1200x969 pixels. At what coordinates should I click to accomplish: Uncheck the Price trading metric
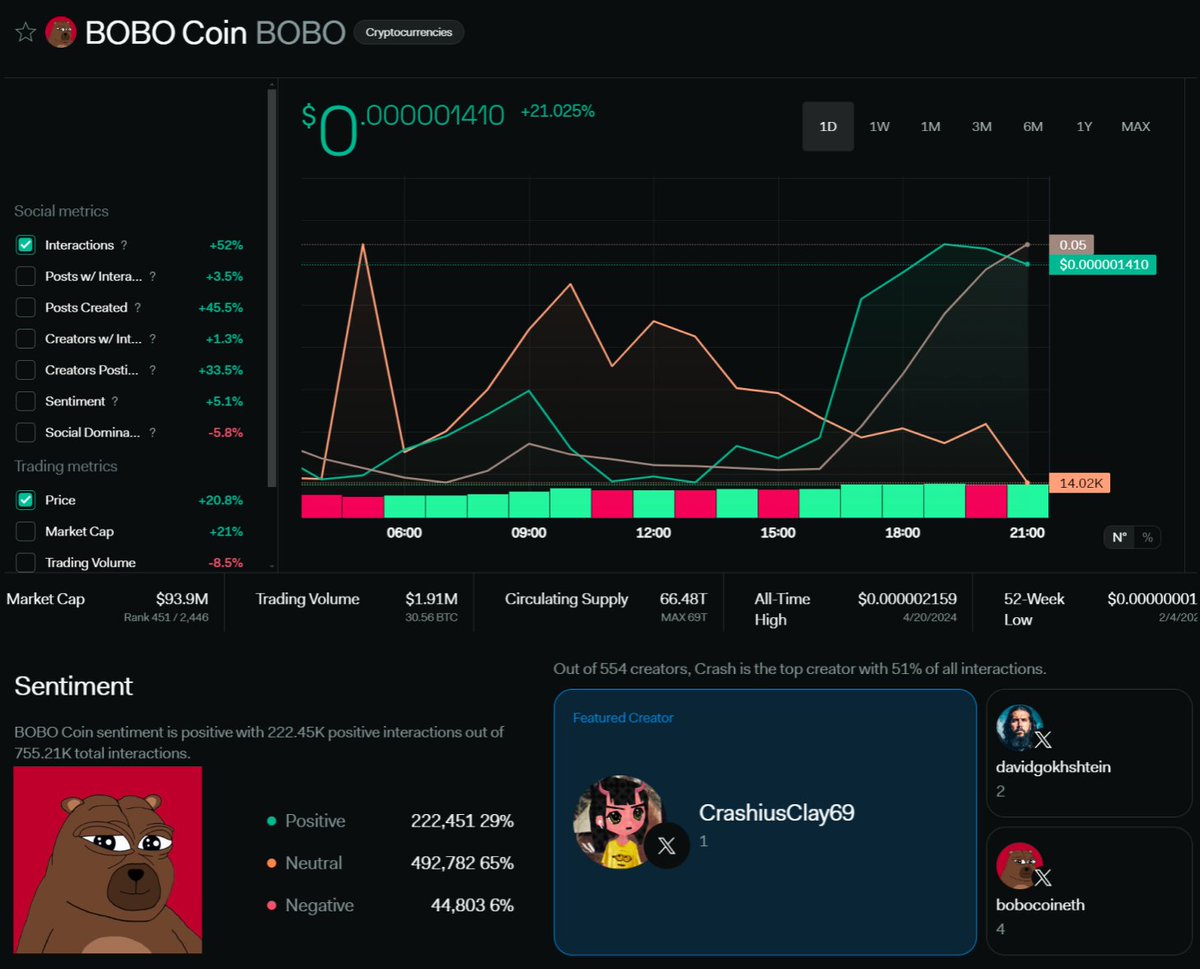pyautogui.click(x=26, y=500)
